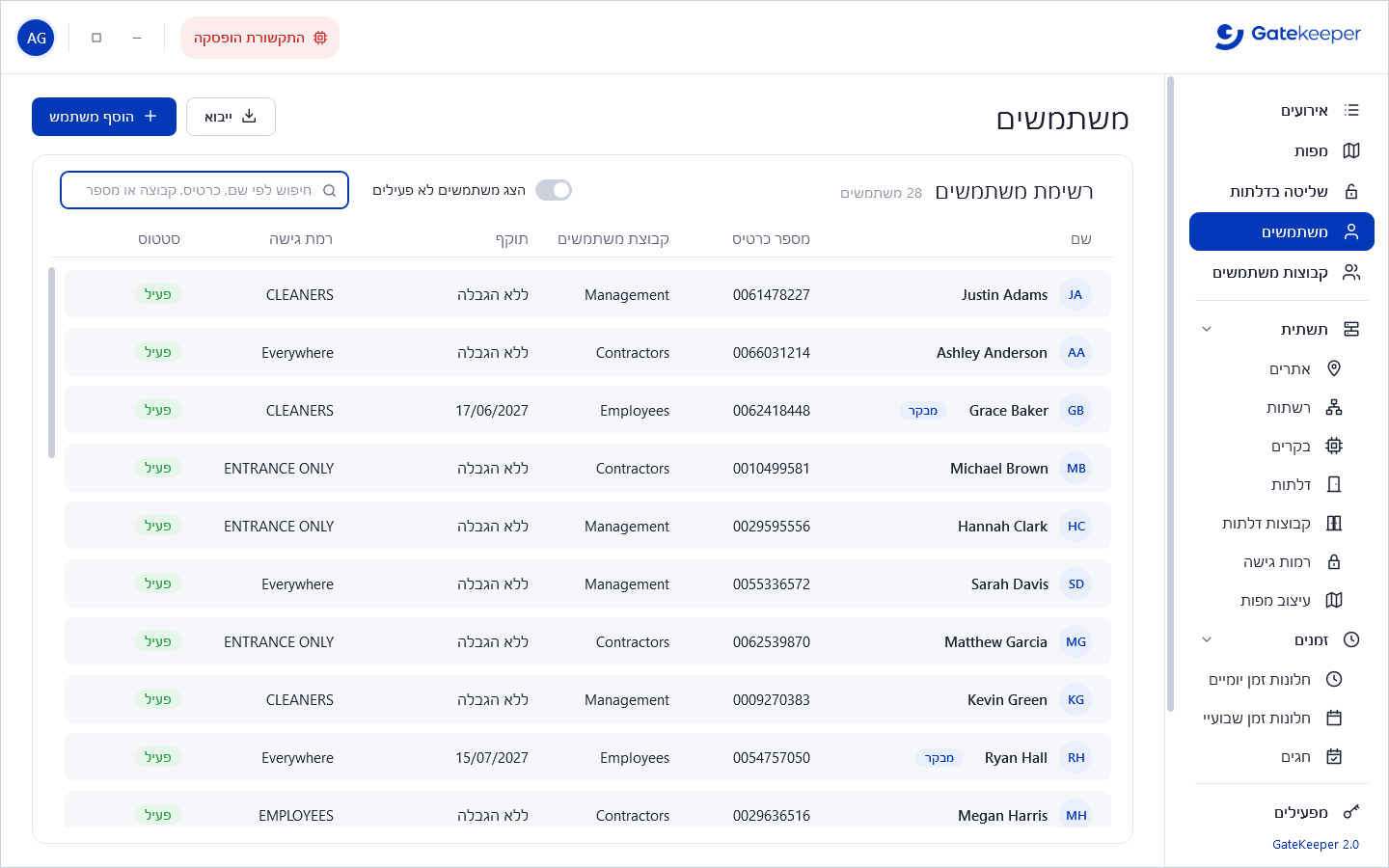Click the רשתות network icon
The width and height of the screenshot is (1389, 868).
pos(1334,407)
